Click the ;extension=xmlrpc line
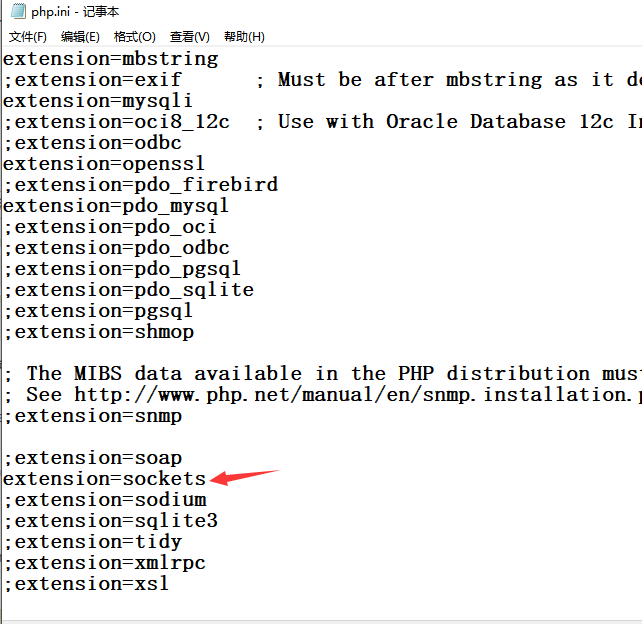This screenshot has height=624, width=642. coord(105,563)
